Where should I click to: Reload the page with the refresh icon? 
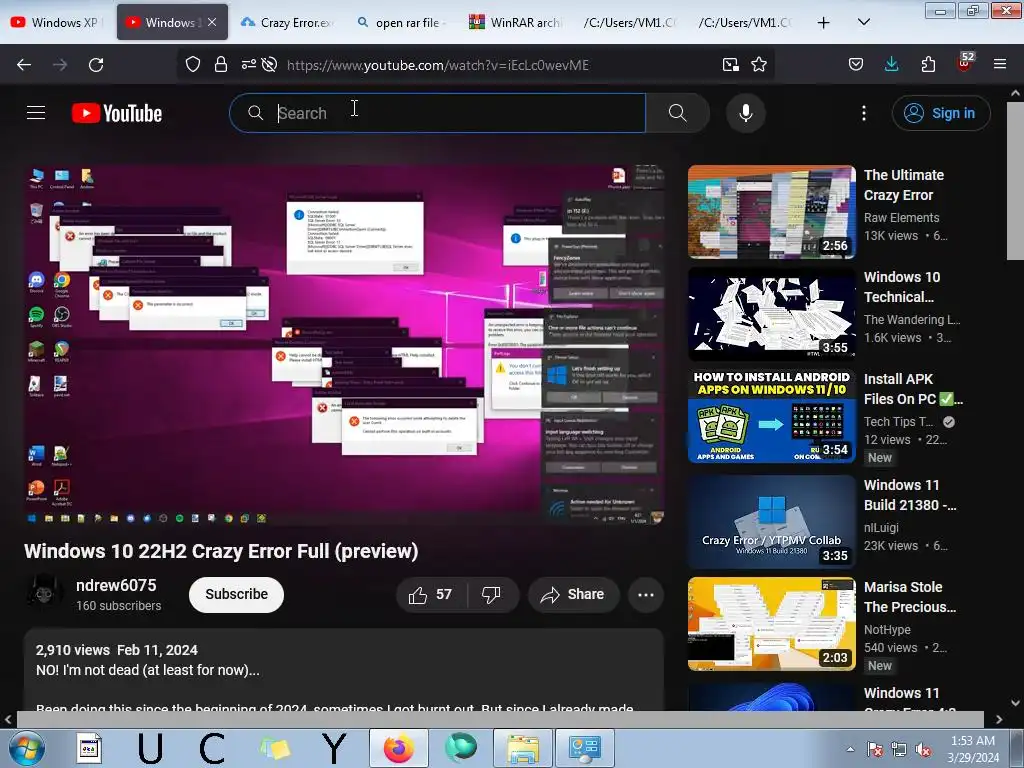96,65
